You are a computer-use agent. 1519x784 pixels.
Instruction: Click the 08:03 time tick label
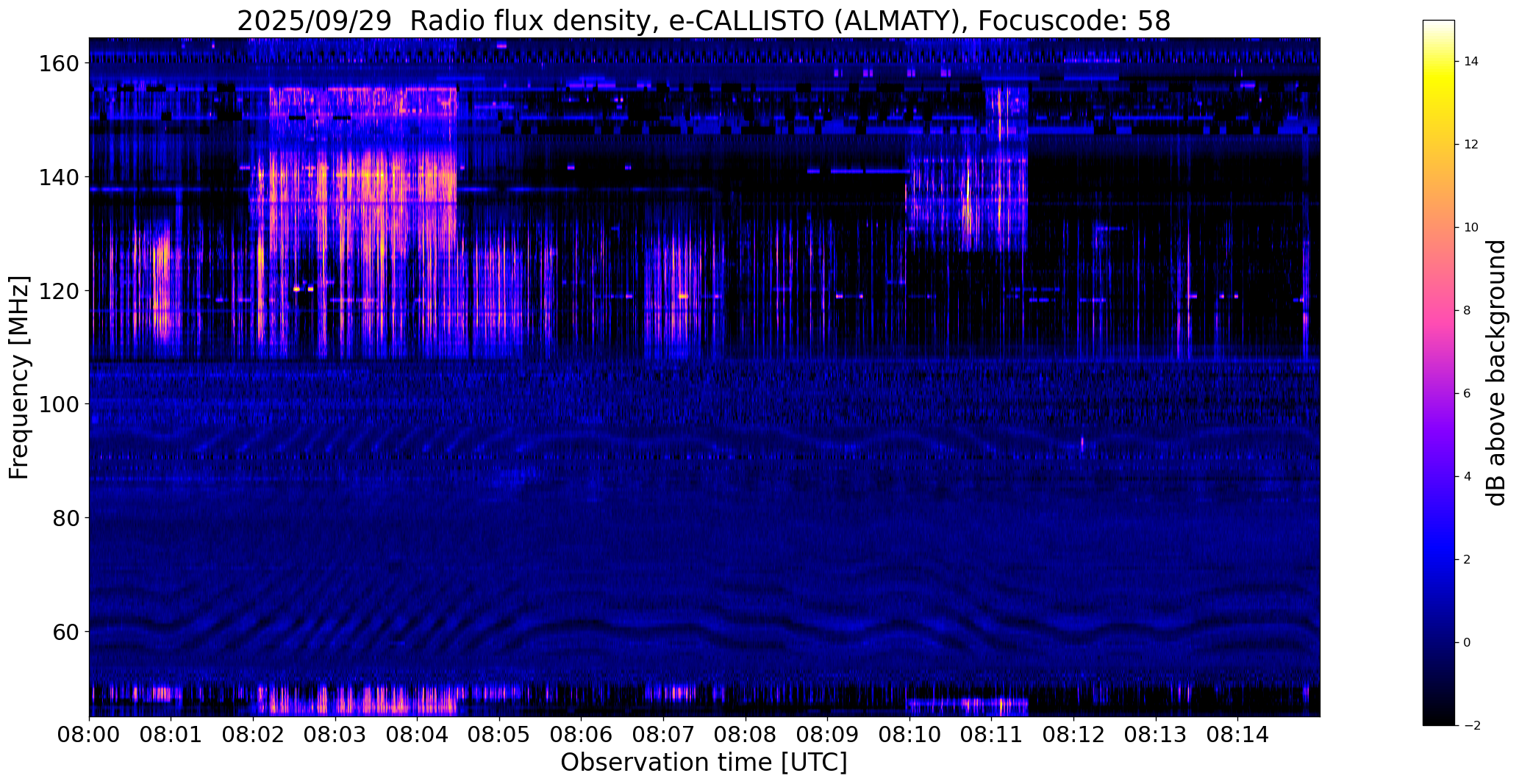pyautogui.click(x=335, y=734)
